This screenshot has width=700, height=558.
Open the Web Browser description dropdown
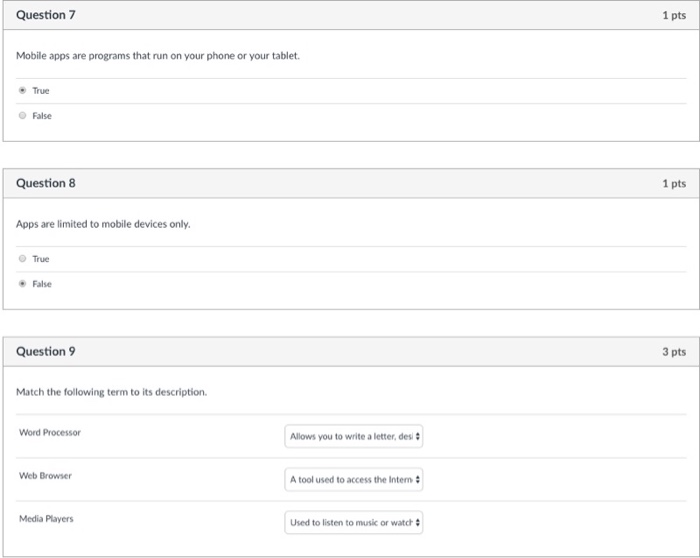point(354,479)
